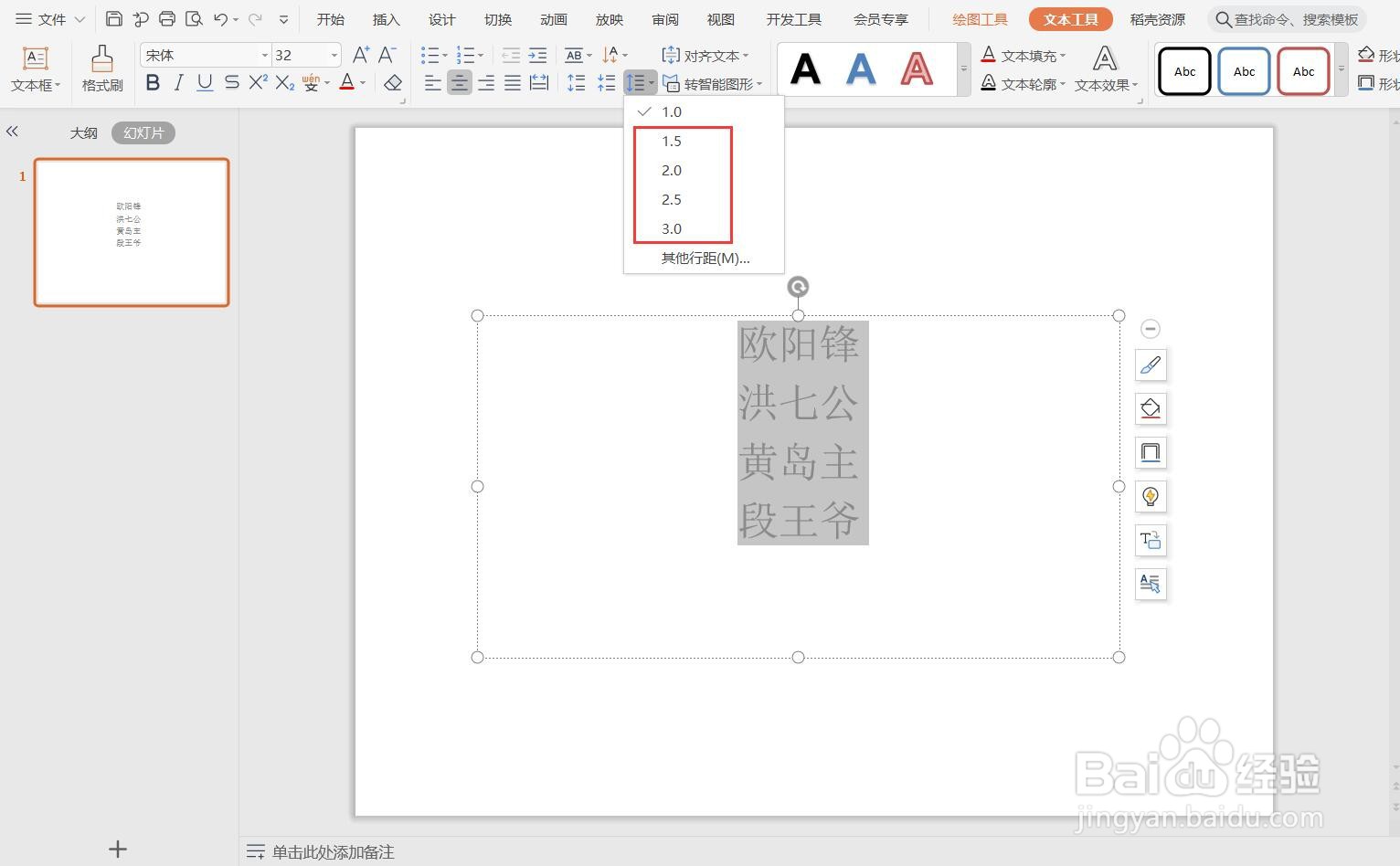This screenshot has height=866, width=1400.
Task: Toggle bold formatting
Action: 153,83
